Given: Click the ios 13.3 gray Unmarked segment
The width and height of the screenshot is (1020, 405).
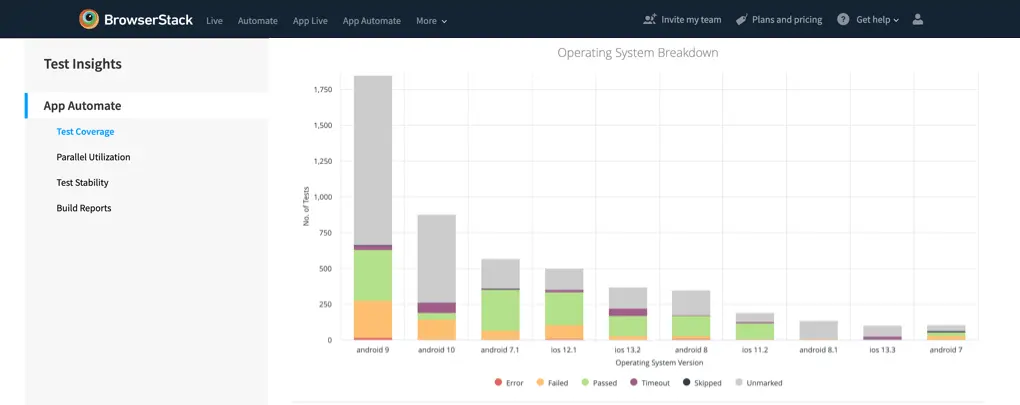Looking at the screenshot, I should [x=883, y=331].
